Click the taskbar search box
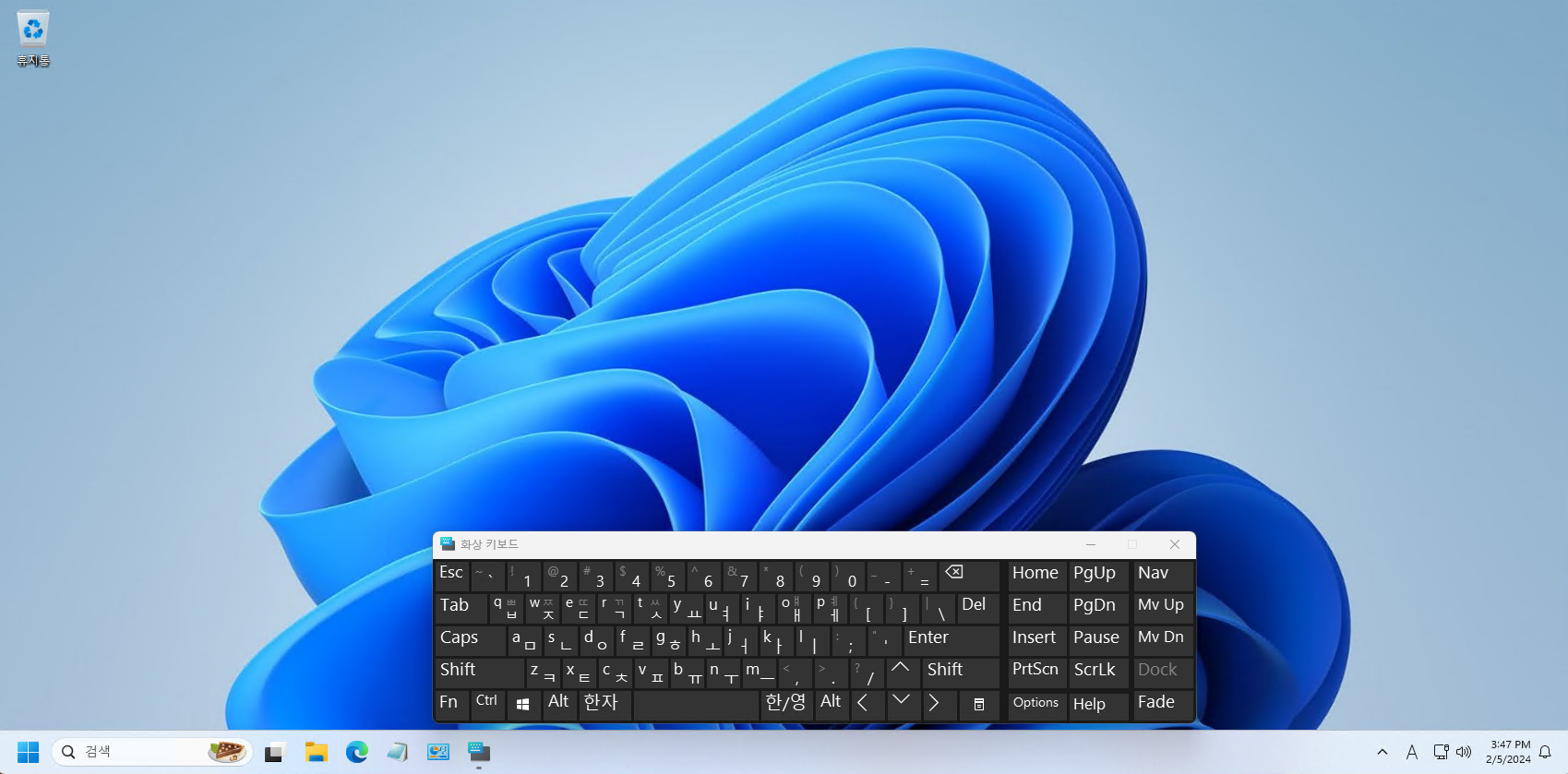 (x=152, y=752)
